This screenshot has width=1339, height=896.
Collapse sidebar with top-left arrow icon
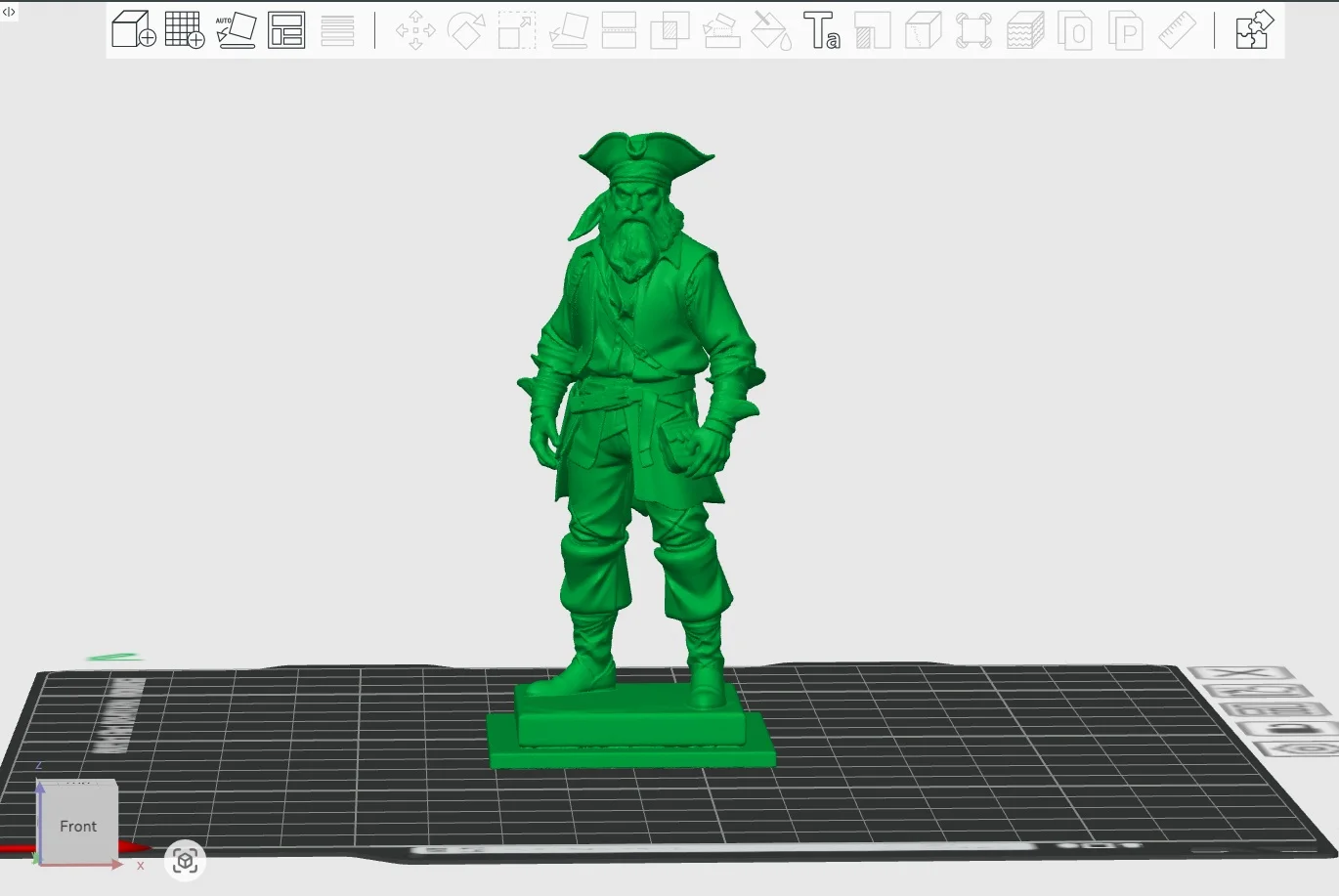9,11
